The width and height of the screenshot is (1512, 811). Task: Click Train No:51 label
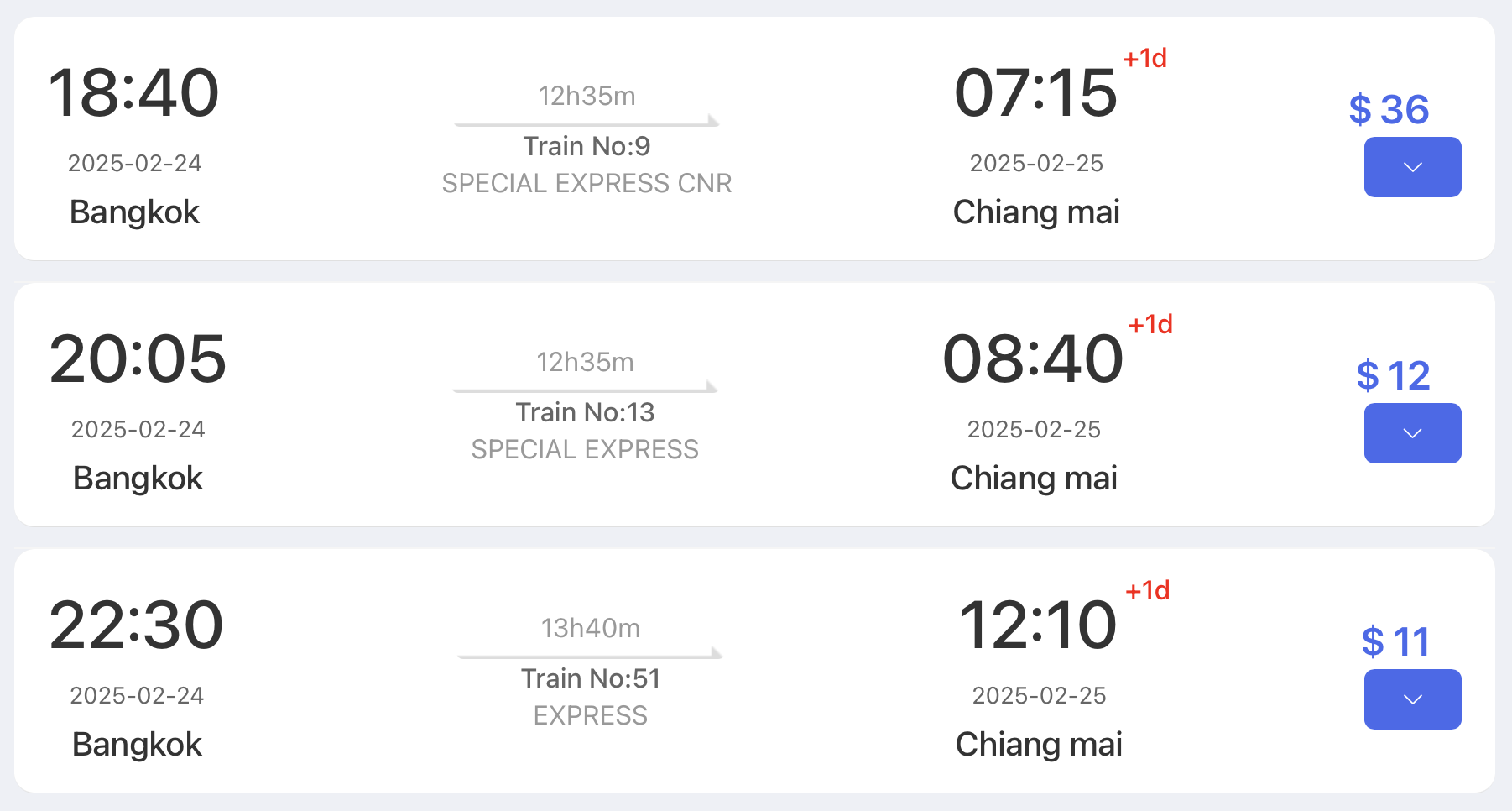click(x=590, y=679)
